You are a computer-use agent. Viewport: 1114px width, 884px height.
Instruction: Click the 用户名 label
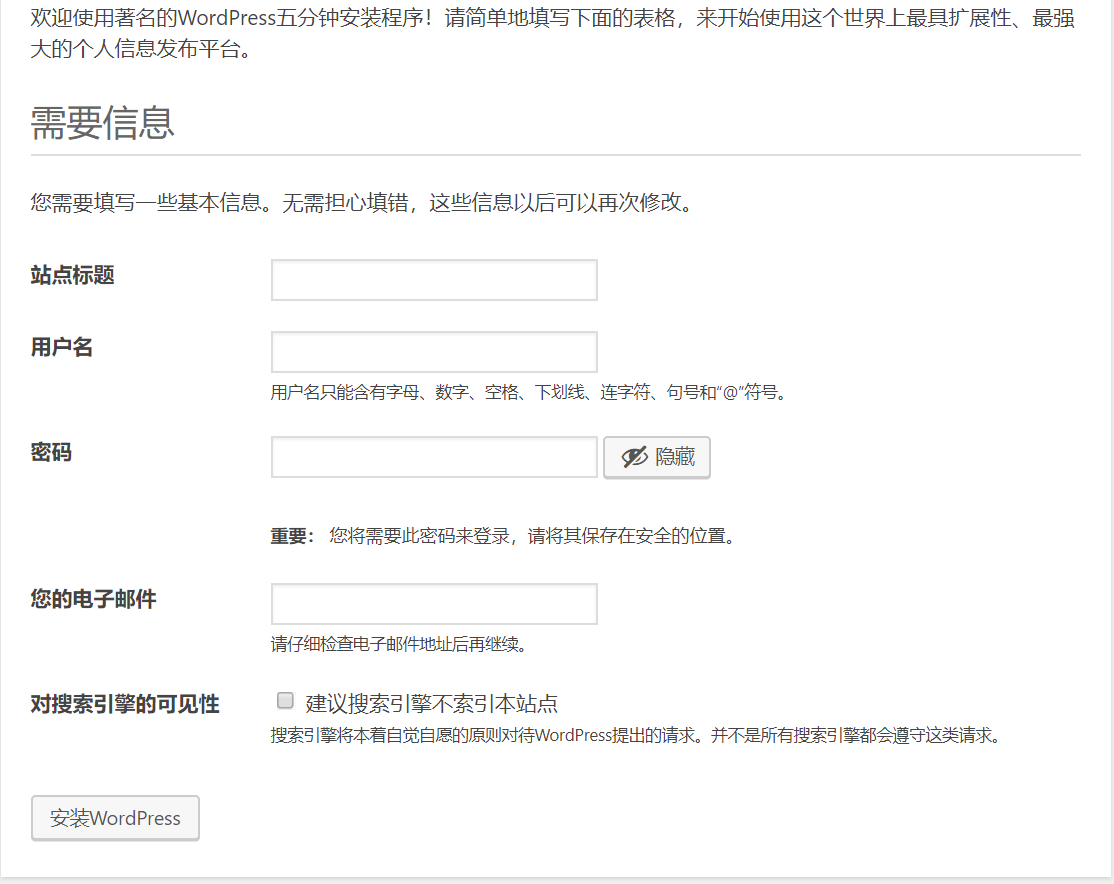pyautogui.click(x=62, y=347)
